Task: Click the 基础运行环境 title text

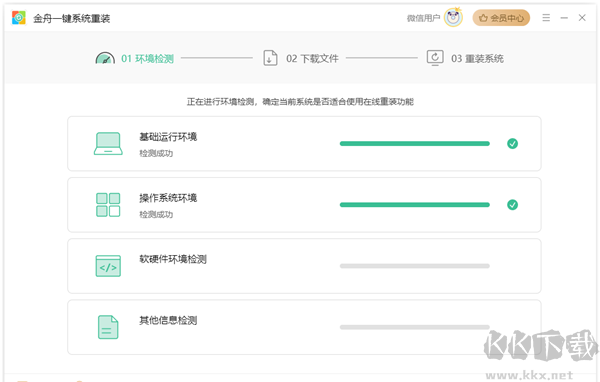Action: 168,137
